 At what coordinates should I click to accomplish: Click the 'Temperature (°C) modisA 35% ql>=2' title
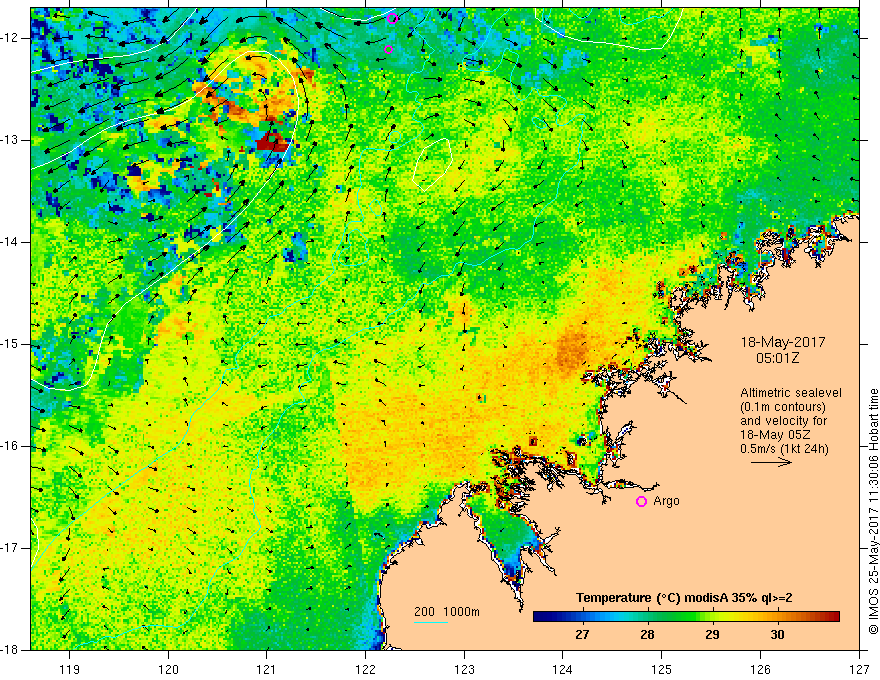pos(684,598)
